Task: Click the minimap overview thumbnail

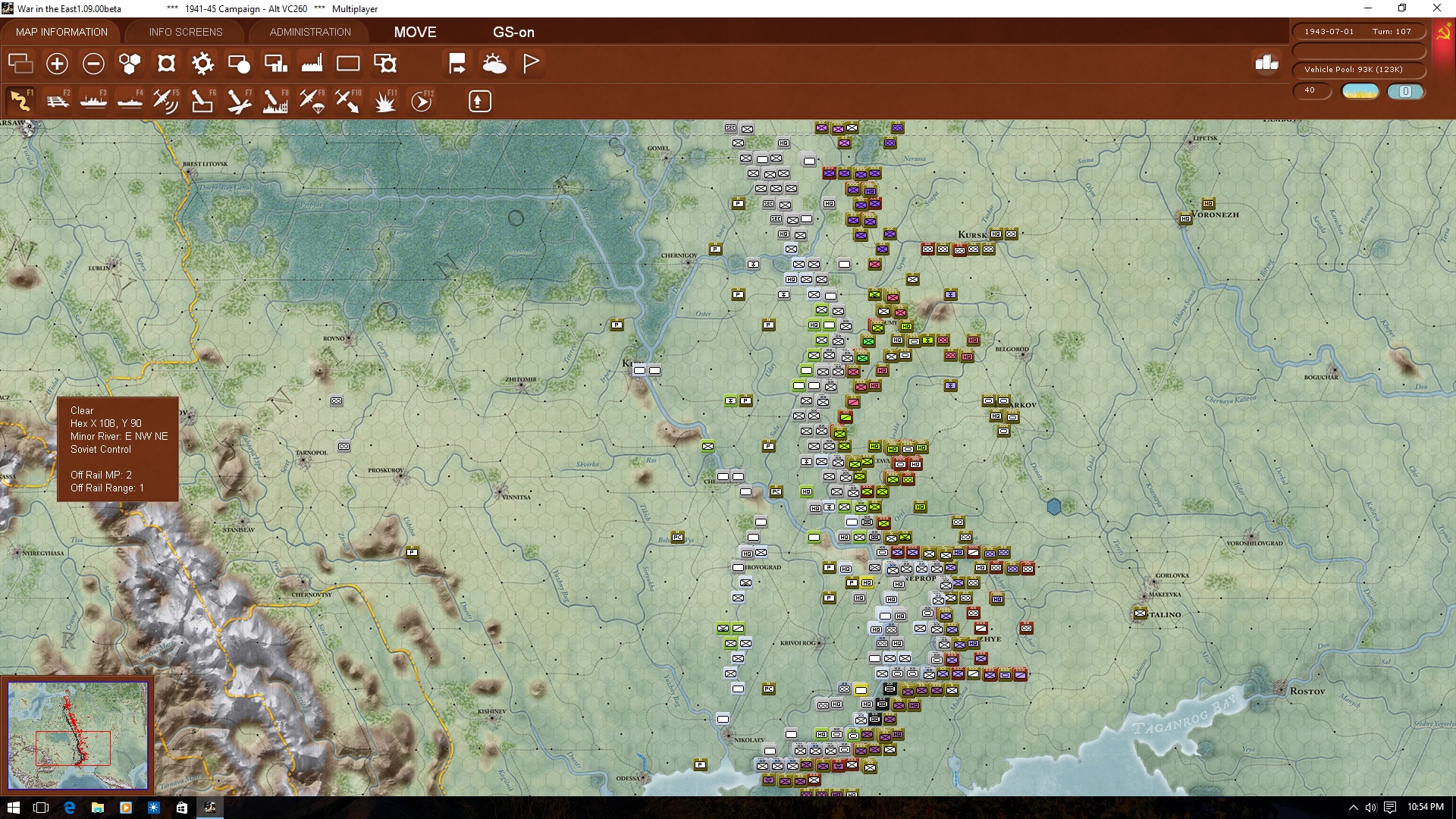Action: [77, 735]
